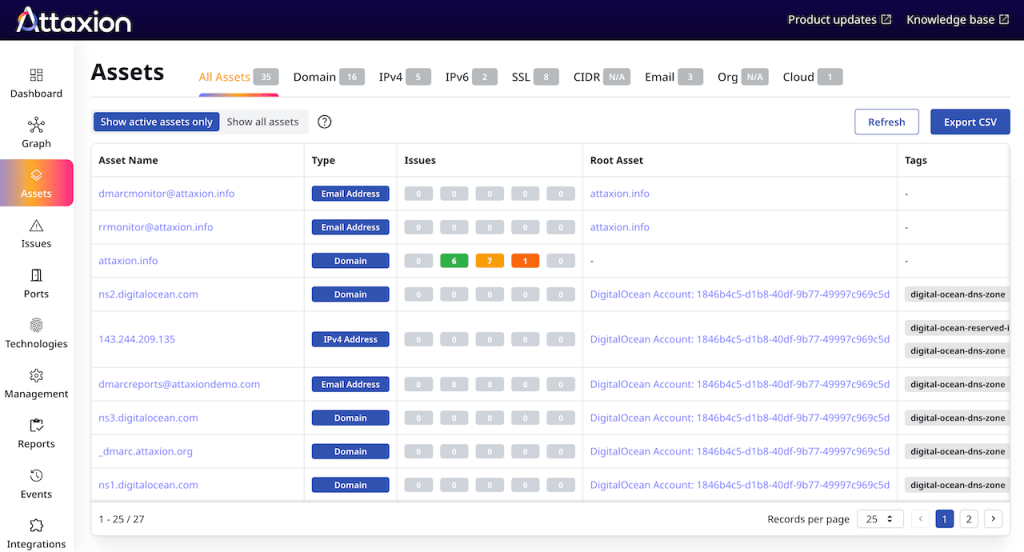1024x552 pixels.
Task: Select Show active assets only
Action: pyautogui.click(x=156, y=122)
